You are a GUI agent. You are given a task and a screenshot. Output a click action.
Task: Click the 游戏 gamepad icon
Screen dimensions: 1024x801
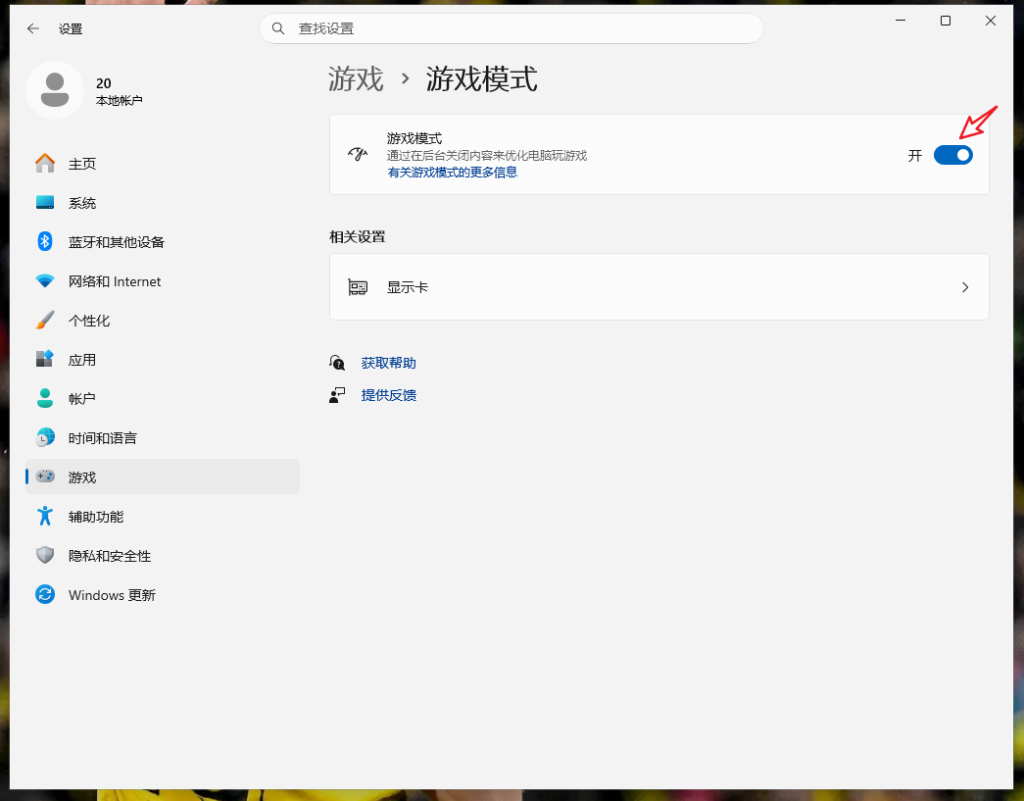click(x=45, y=477)
